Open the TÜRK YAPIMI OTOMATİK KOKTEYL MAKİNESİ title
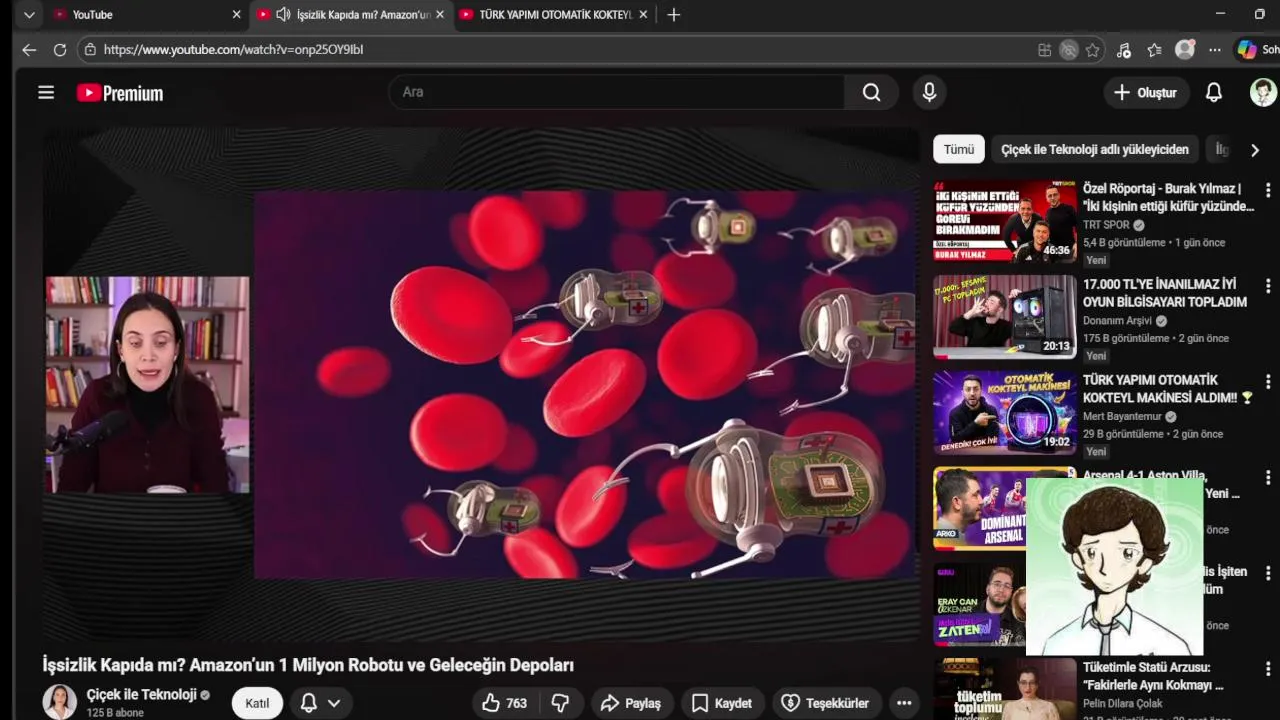The height and width of the screenshot is (720, 1280). click(1168, 389)
